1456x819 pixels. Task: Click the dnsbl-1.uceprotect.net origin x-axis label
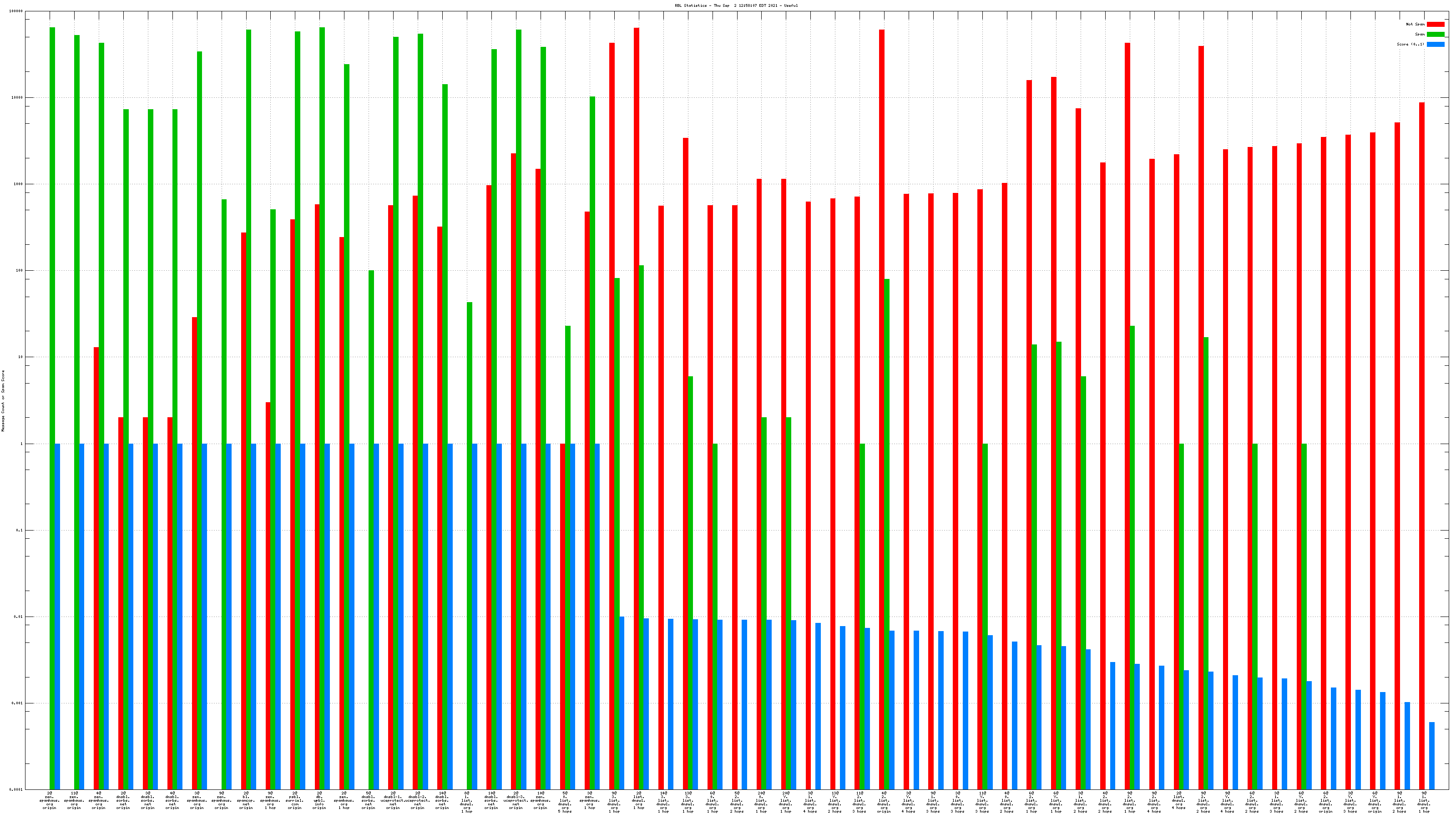coord(393,800)
